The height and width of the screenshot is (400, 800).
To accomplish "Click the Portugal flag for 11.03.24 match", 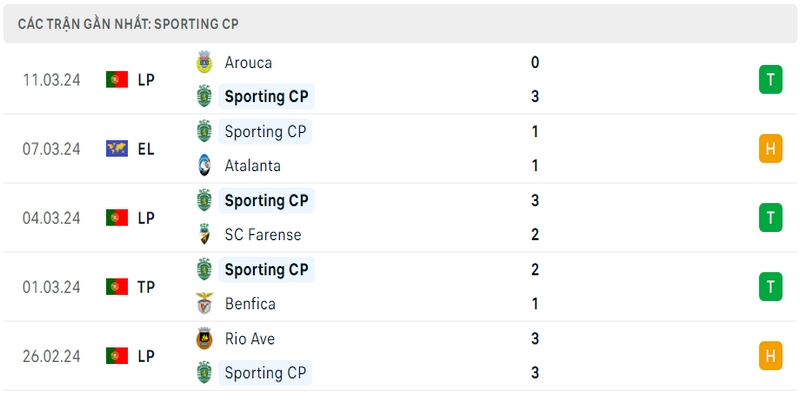I will click(x=117, y=79).
